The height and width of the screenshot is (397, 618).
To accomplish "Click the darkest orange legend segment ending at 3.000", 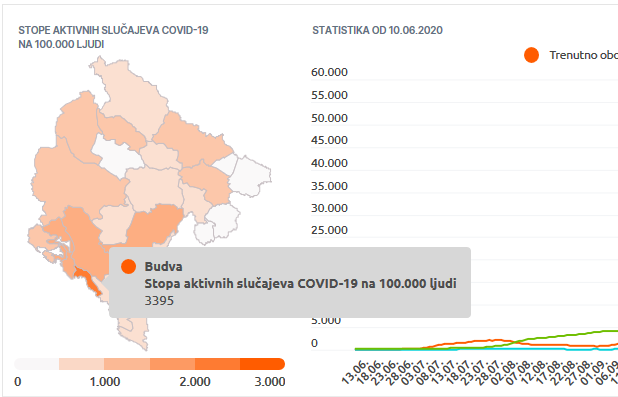I will pos(262,364).
